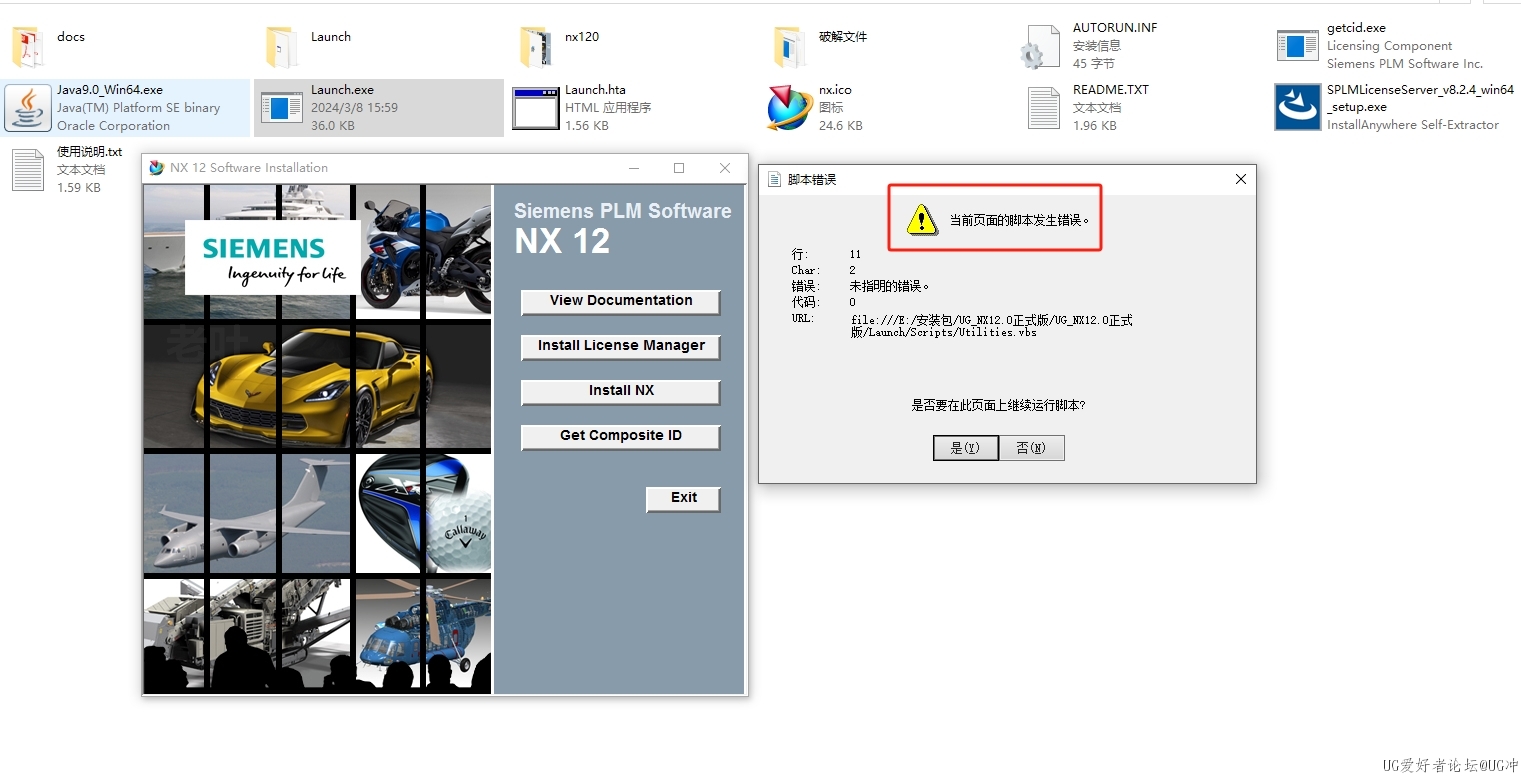Click the NX 12 installer title bar icon
The height and width of the screenshot is (777, 1521).
pyautogui.click(x=156, y=168)
